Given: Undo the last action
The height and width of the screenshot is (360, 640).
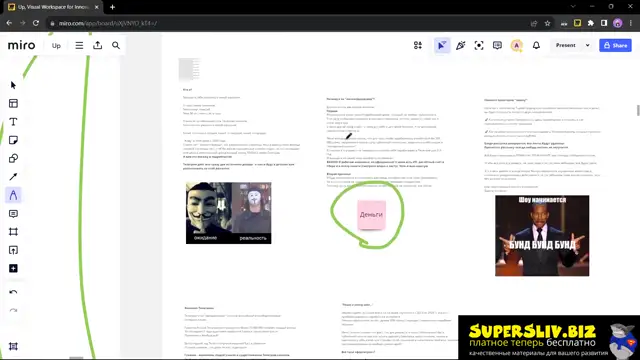Looking at the screenshot, I should click(13, 292).
